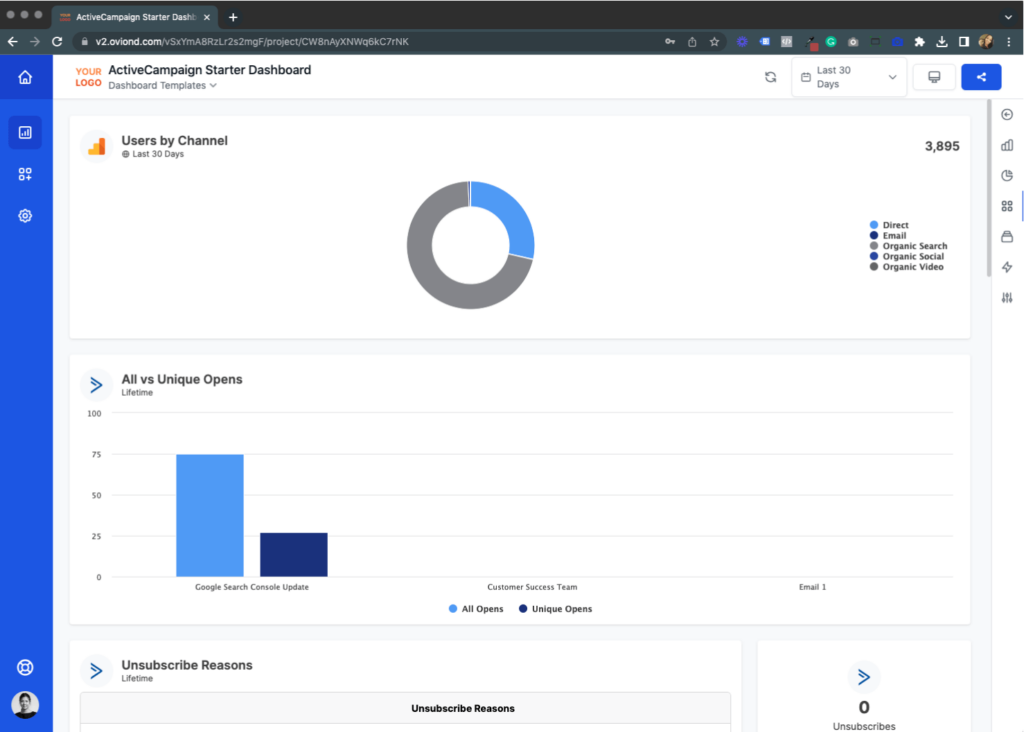
Task: Collapse the right panel arrow icon
Action: coord(1007,114)
